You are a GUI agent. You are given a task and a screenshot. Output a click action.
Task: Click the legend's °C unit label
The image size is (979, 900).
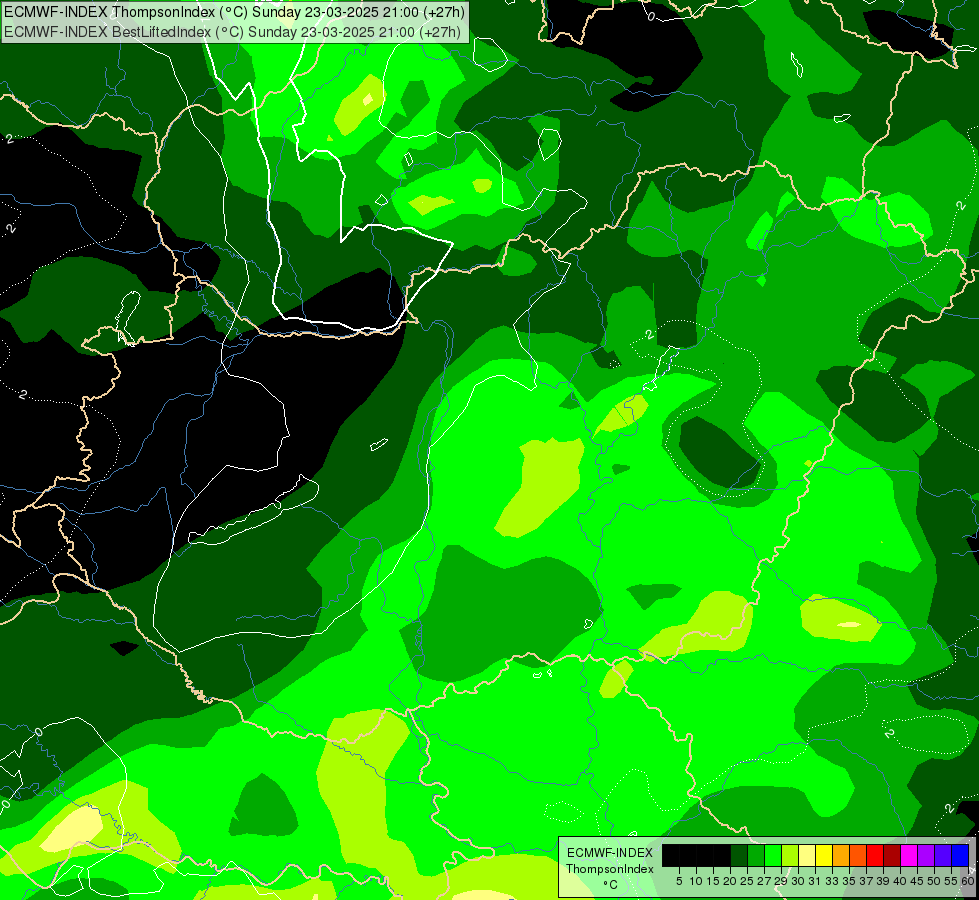tap(610, 884)
